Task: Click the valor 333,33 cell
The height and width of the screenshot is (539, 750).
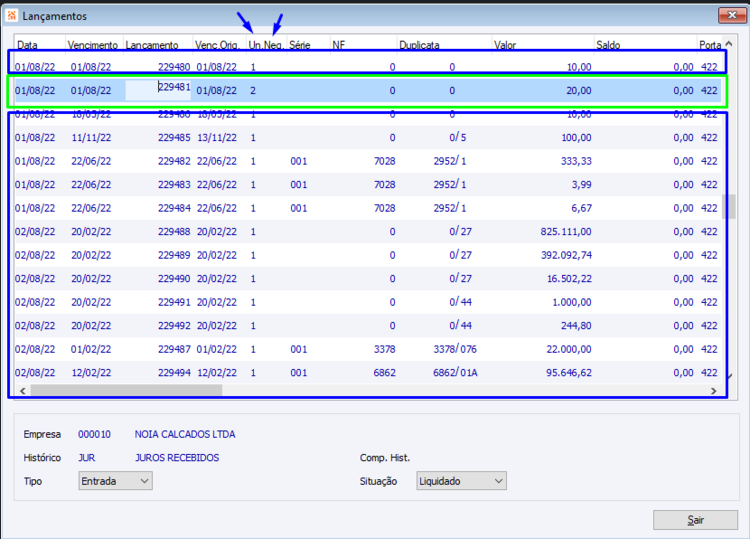Action: tap(576, 161)
